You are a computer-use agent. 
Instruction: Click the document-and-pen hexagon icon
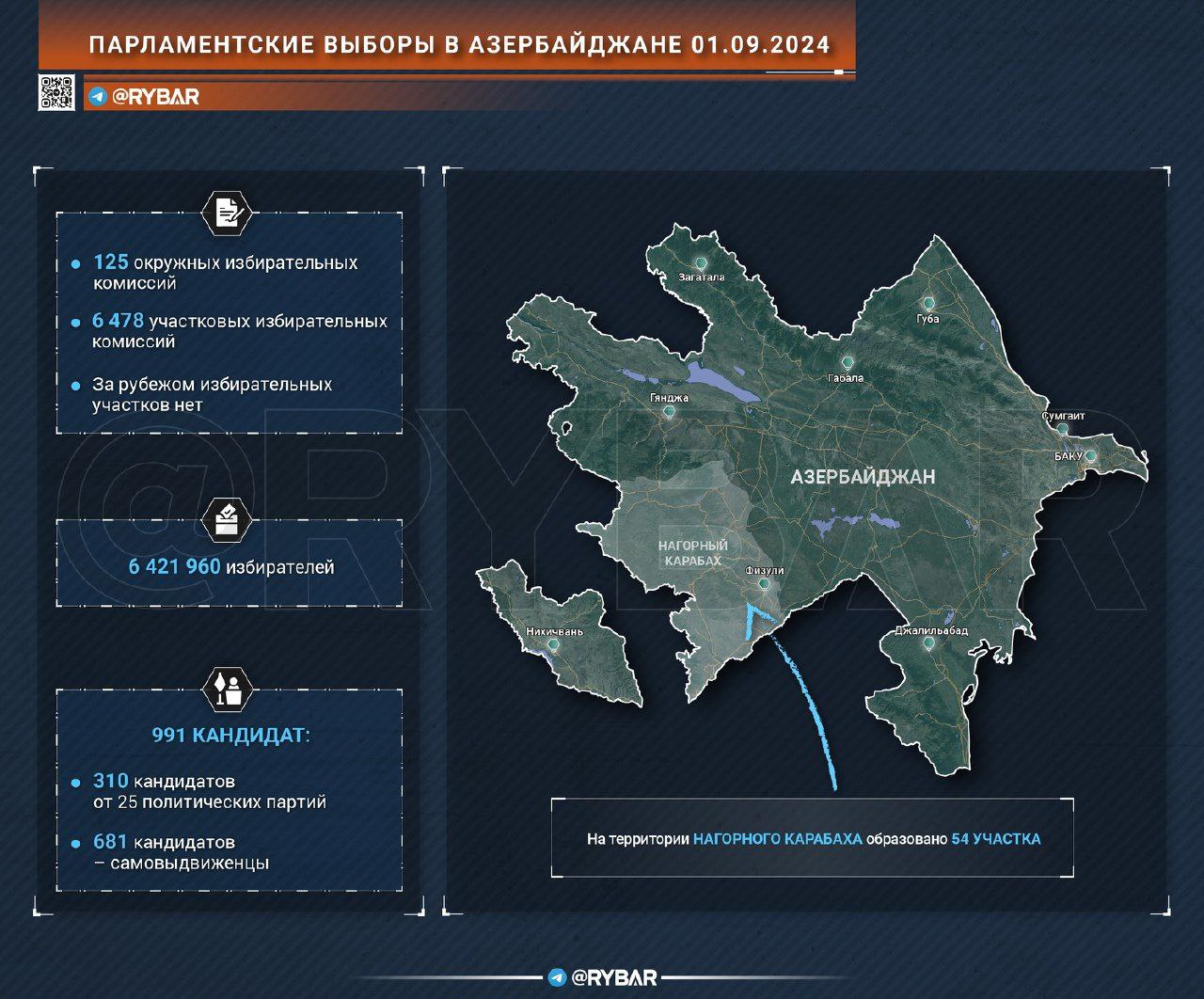228,213
